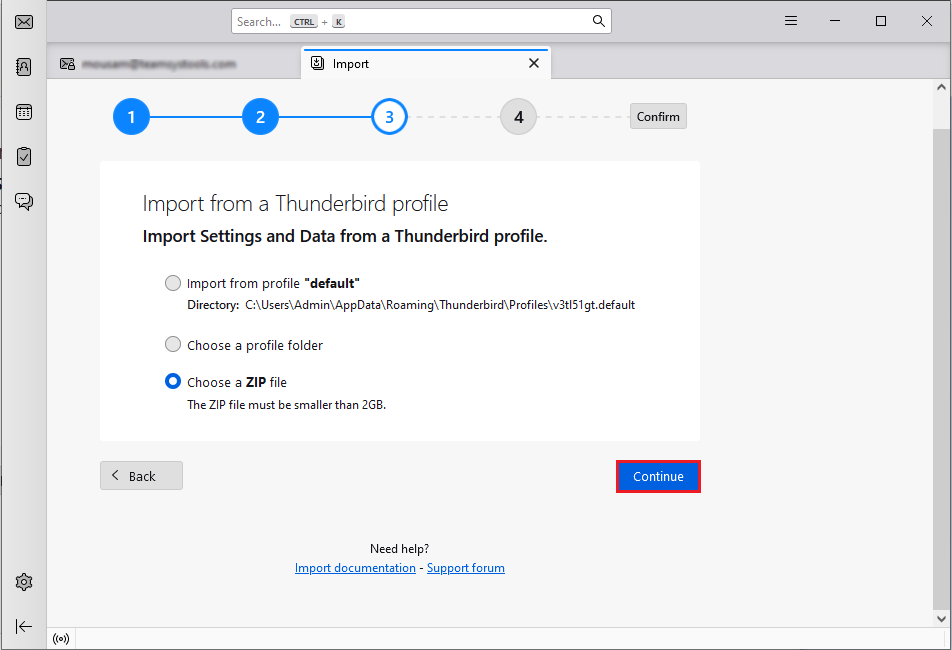Click the vertical scrollbar thumb
Viewport: 952px width, 650px height.
[x=941, y=368]
